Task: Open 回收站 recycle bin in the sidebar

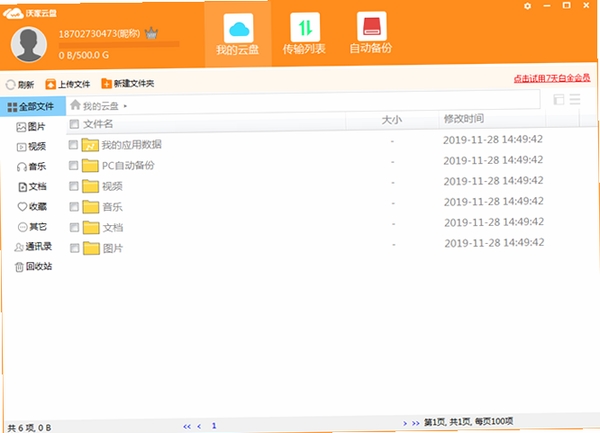Action: pos(33,267)
